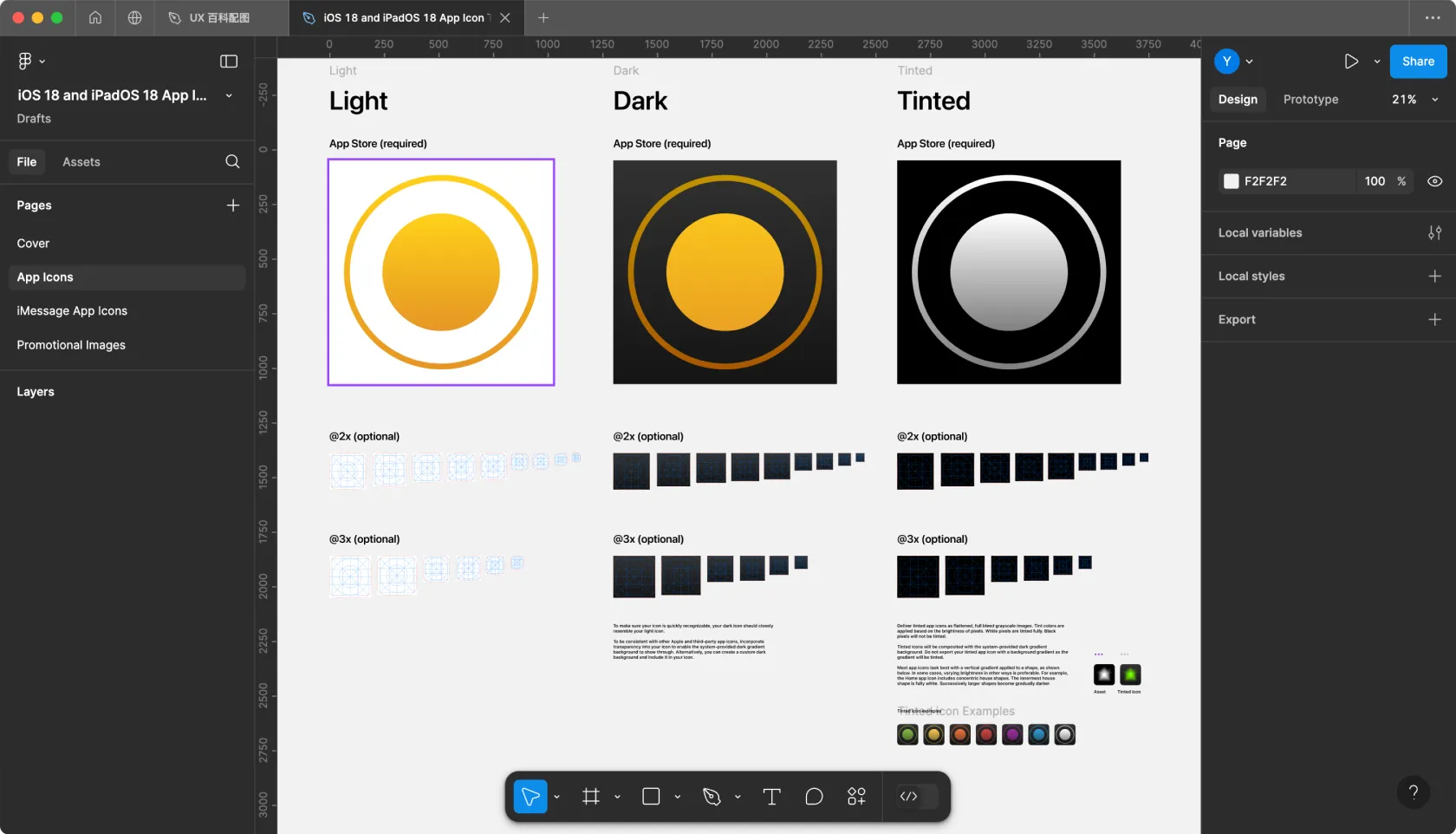1456x834 pixels.
Task: Select the Comment tool
Action: tap(814, 797)
